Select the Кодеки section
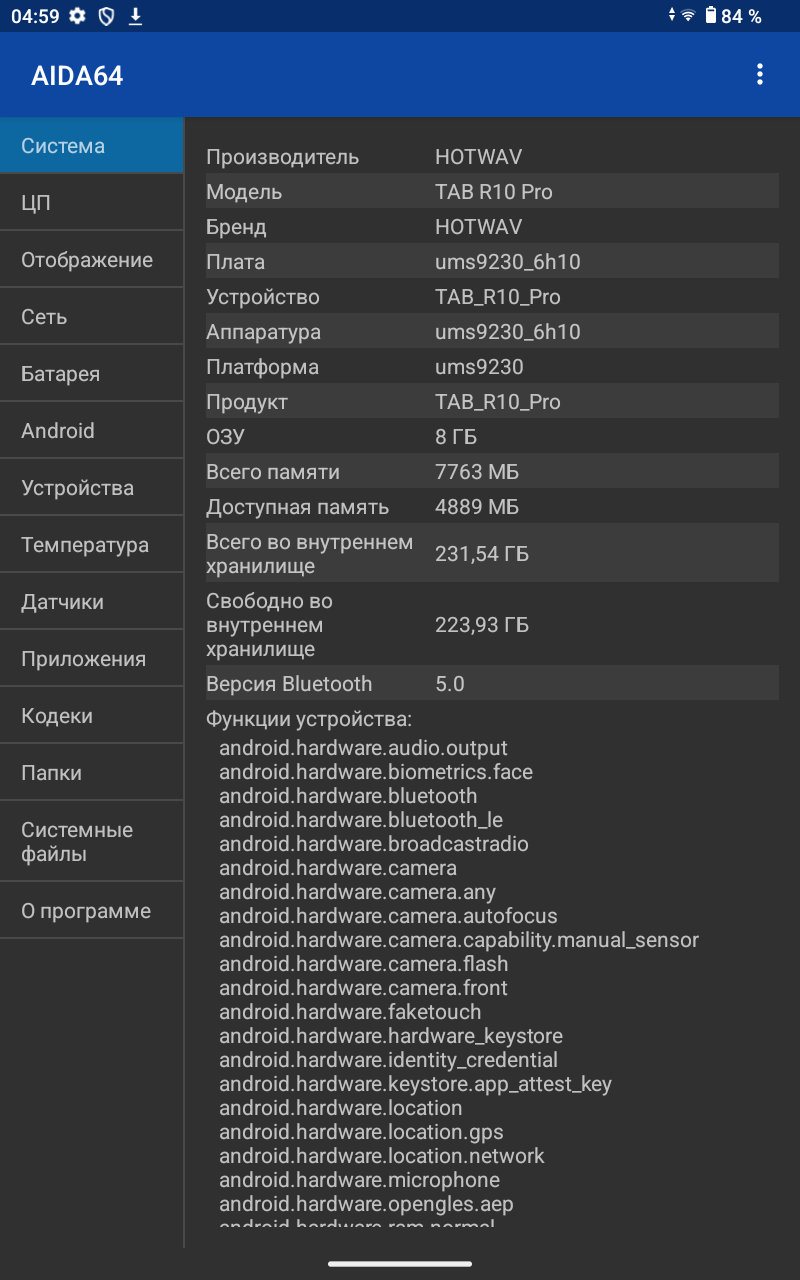Image resolution: width=800 pixels, height=1280 pixels. pos(91,716)
